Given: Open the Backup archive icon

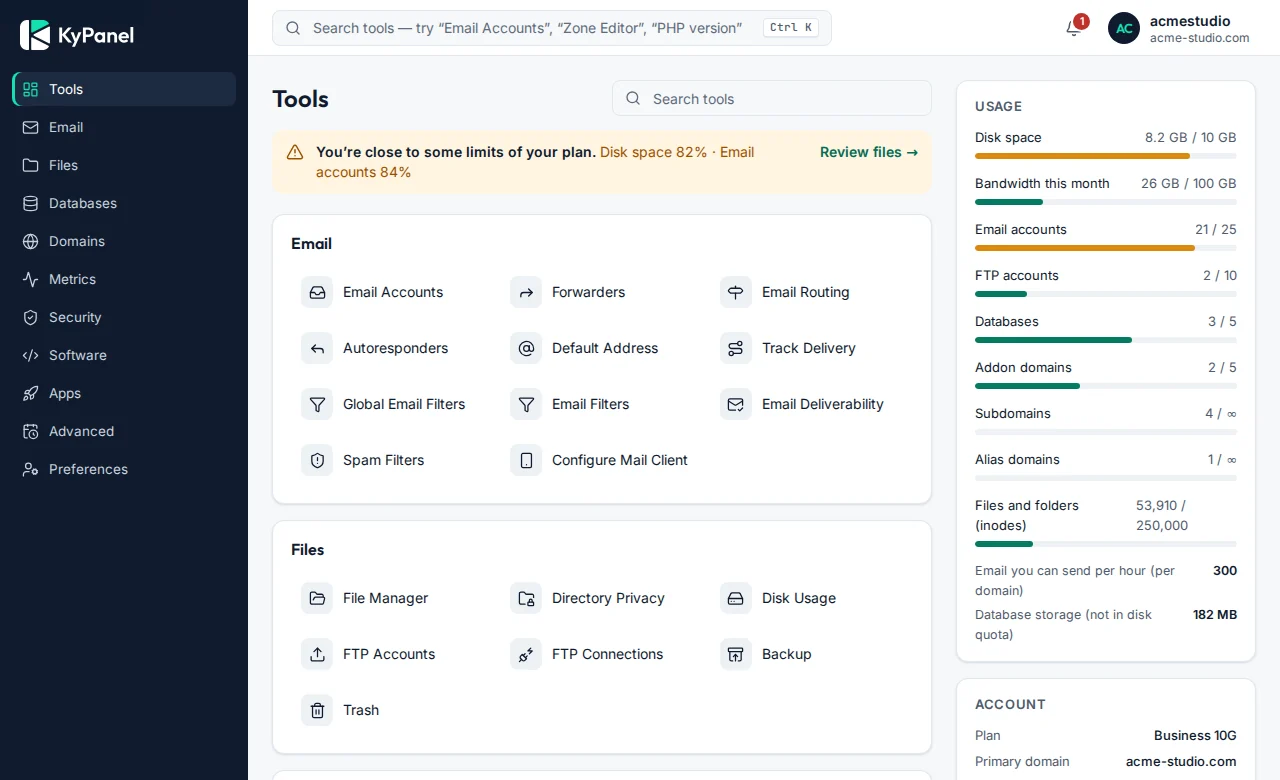Looking at the screenshot, I should [x=736, y=654].
